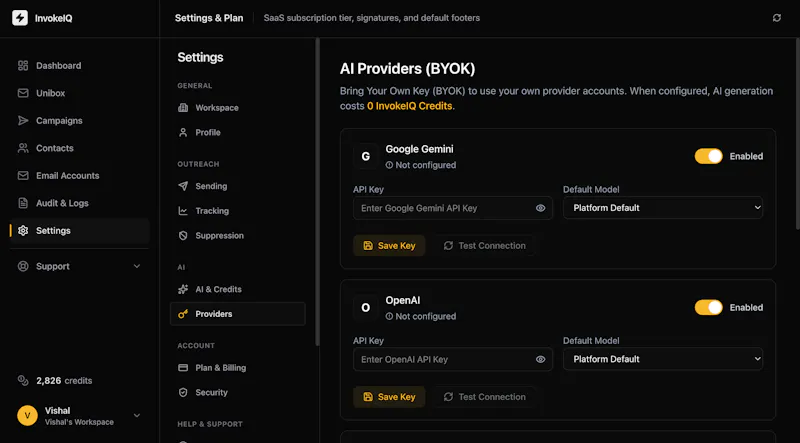This screenshot has height=443, width=800.
Task: Click the Audit & Logs document icon
Action: point(23,203)
